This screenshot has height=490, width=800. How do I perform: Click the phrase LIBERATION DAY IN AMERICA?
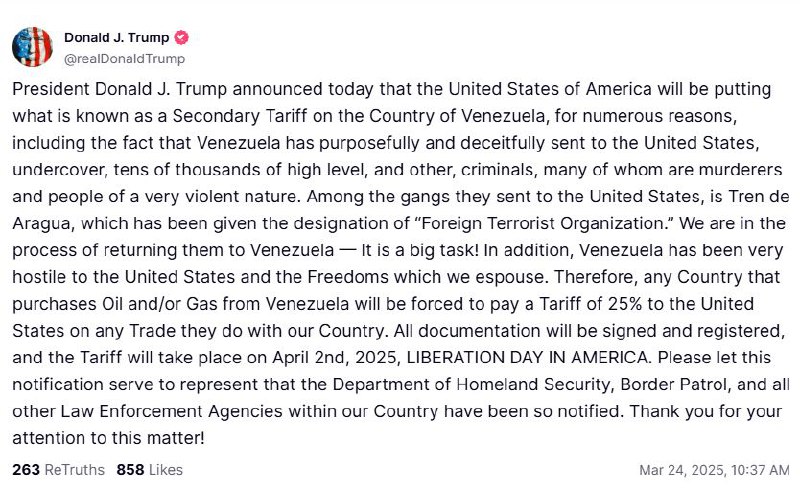pos(529,357)
